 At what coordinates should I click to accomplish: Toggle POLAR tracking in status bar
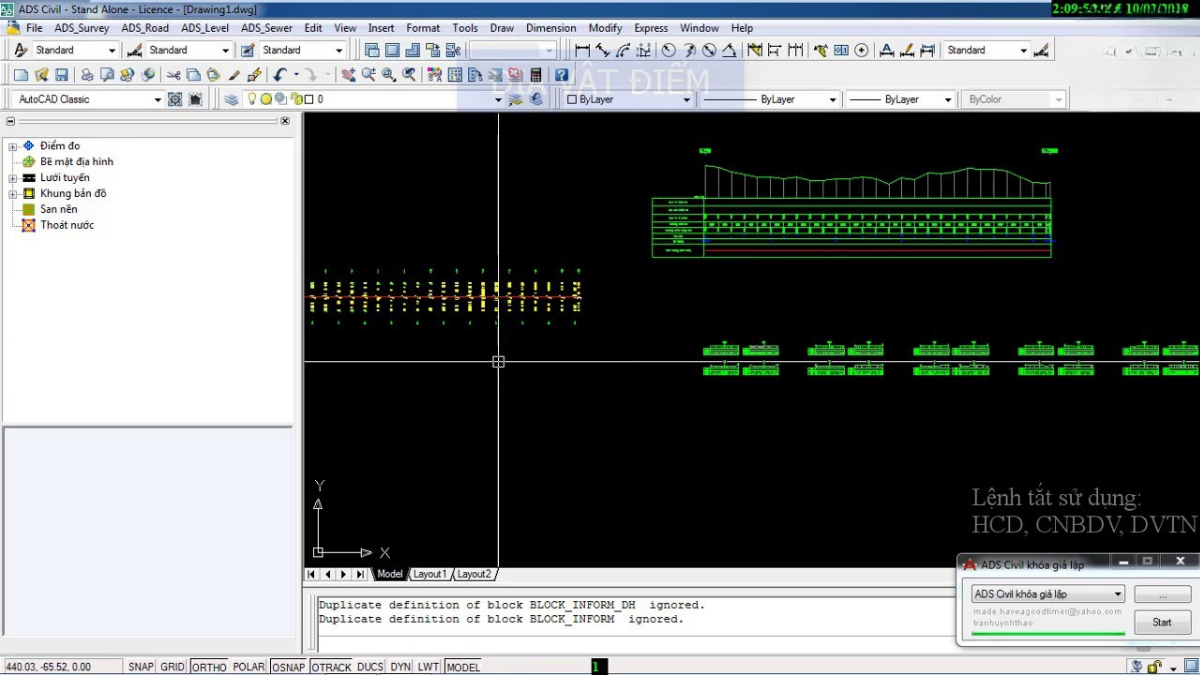(249, 667)
